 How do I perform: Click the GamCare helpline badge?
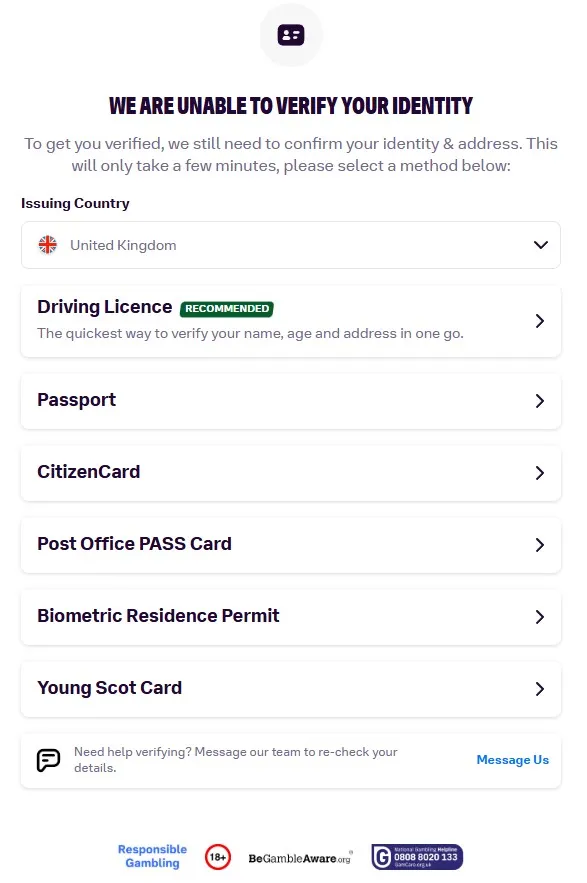(x=417, y=857)
